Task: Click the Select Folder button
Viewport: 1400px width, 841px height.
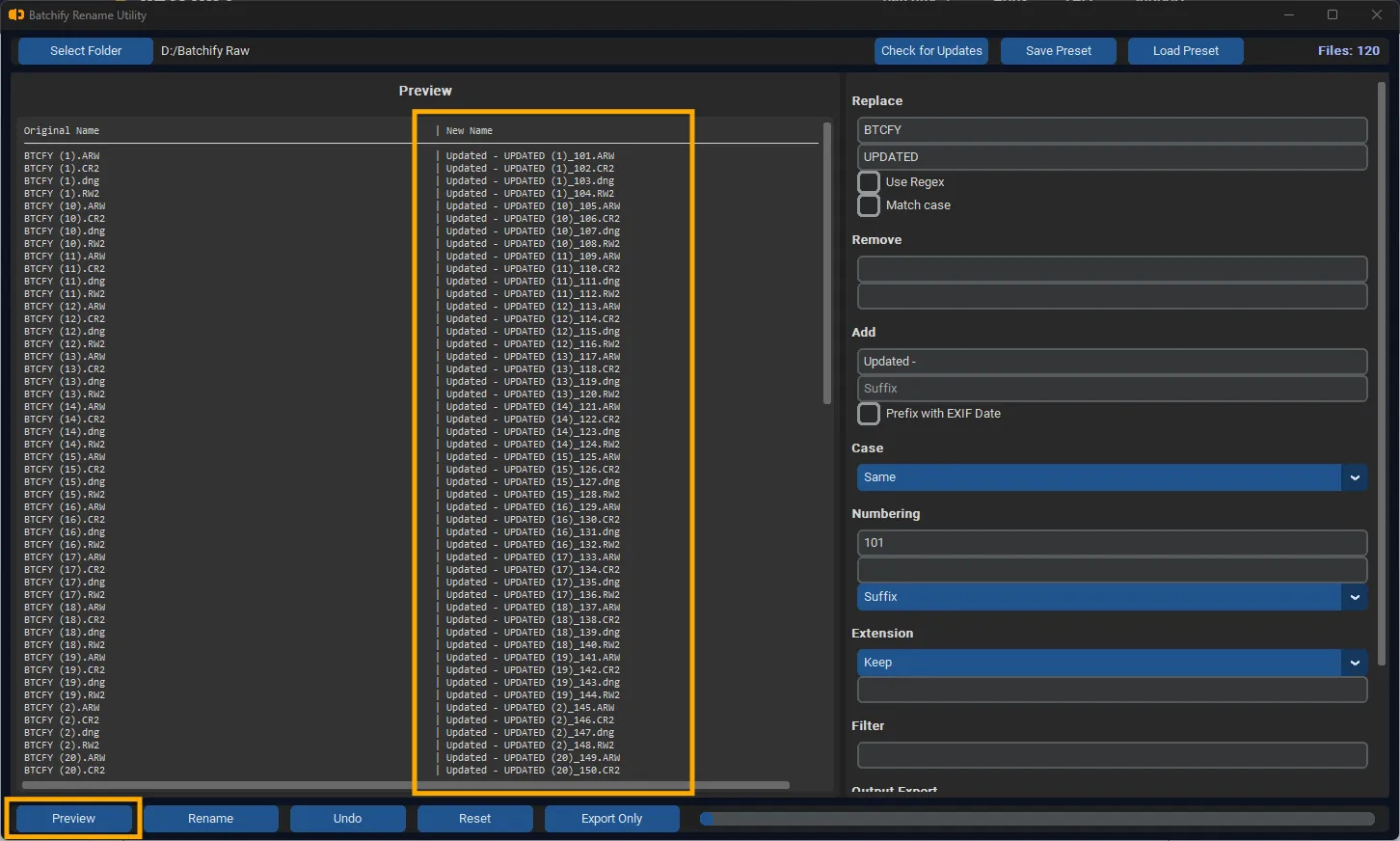Action: [85, 50]
